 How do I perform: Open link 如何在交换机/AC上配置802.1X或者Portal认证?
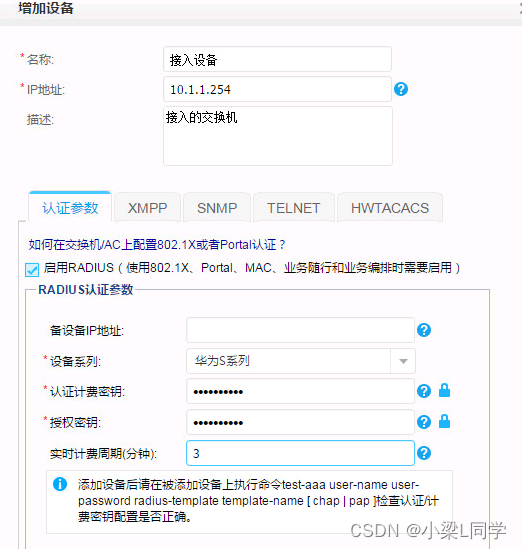(156, 244)
